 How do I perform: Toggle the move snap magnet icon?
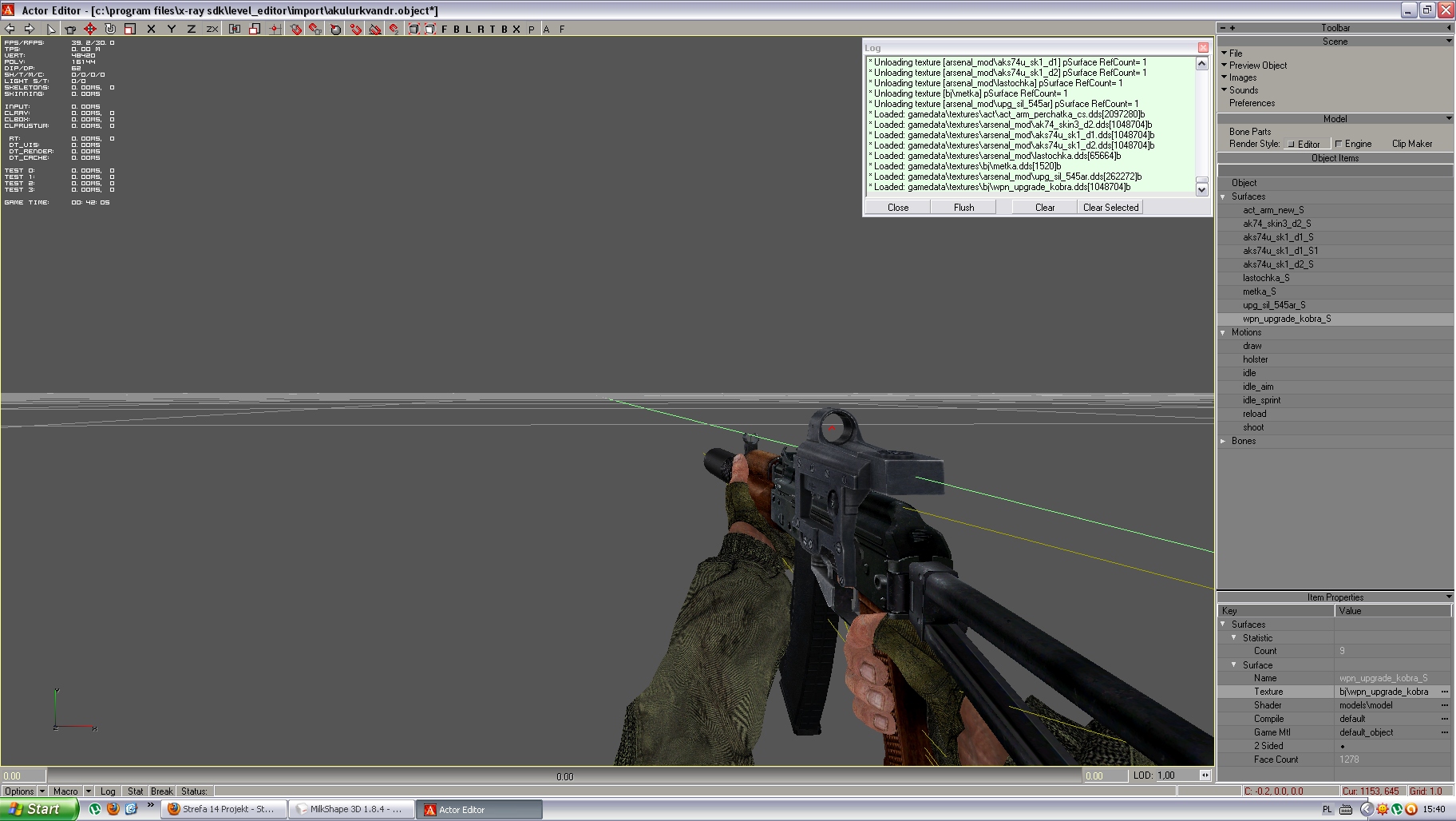[x=356, y=29]
